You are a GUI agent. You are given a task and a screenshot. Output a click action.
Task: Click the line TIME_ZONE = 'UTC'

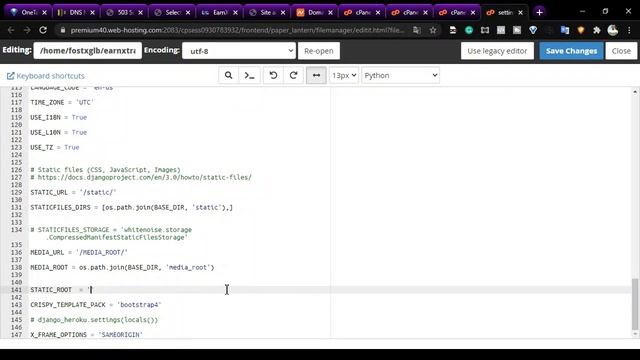point(62,102)
